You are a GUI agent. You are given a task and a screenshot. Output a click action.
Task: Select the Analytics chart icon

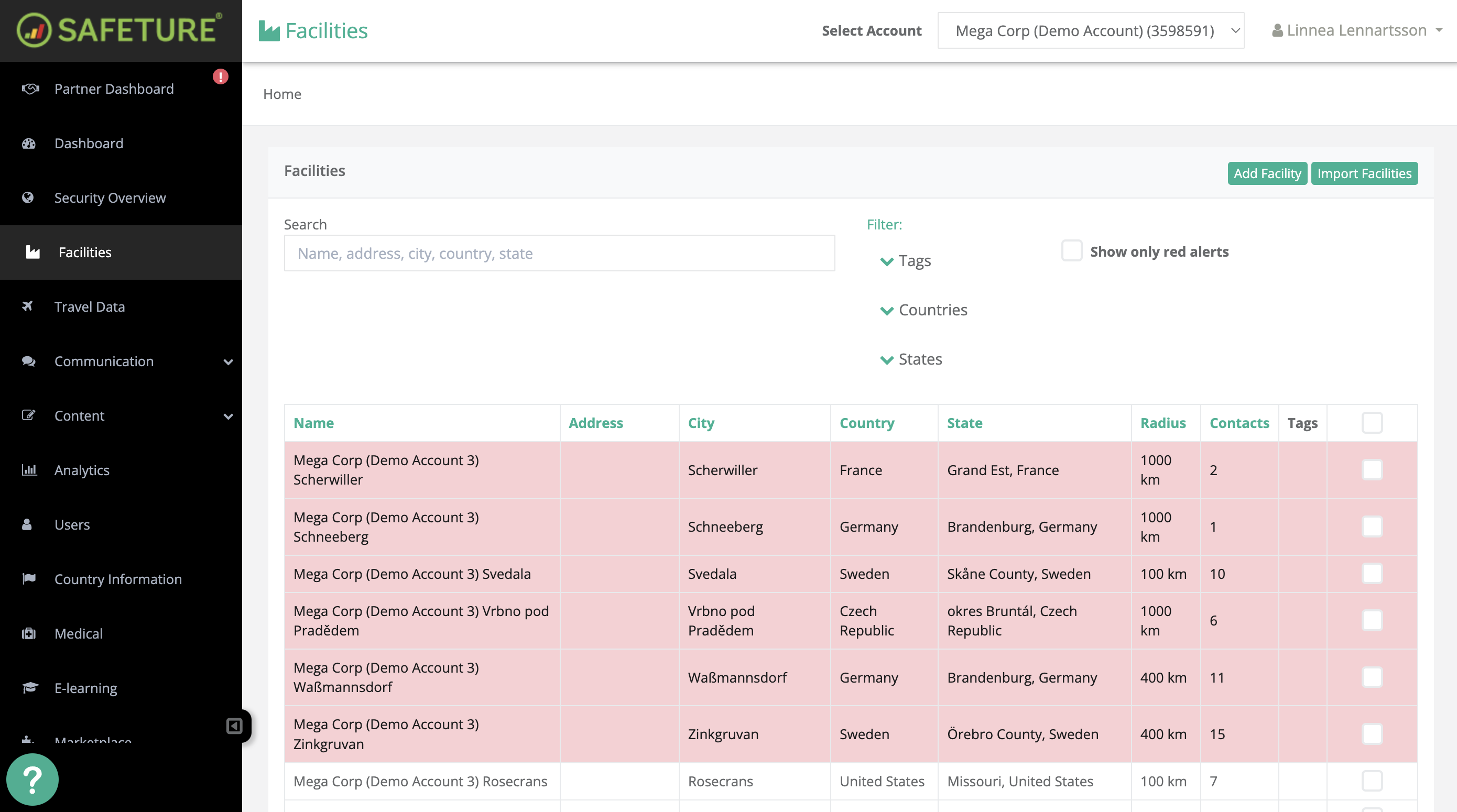pyautogui.click(x=29, y=470)
